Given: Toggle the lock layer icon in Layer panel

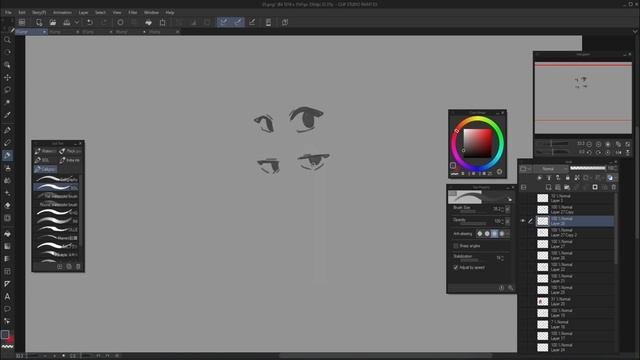Looking at the screenshot, I should click(567, 178).
